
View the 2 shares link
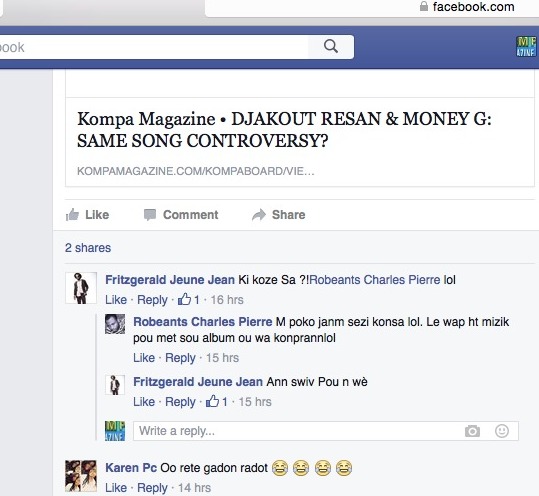(88, 248)
